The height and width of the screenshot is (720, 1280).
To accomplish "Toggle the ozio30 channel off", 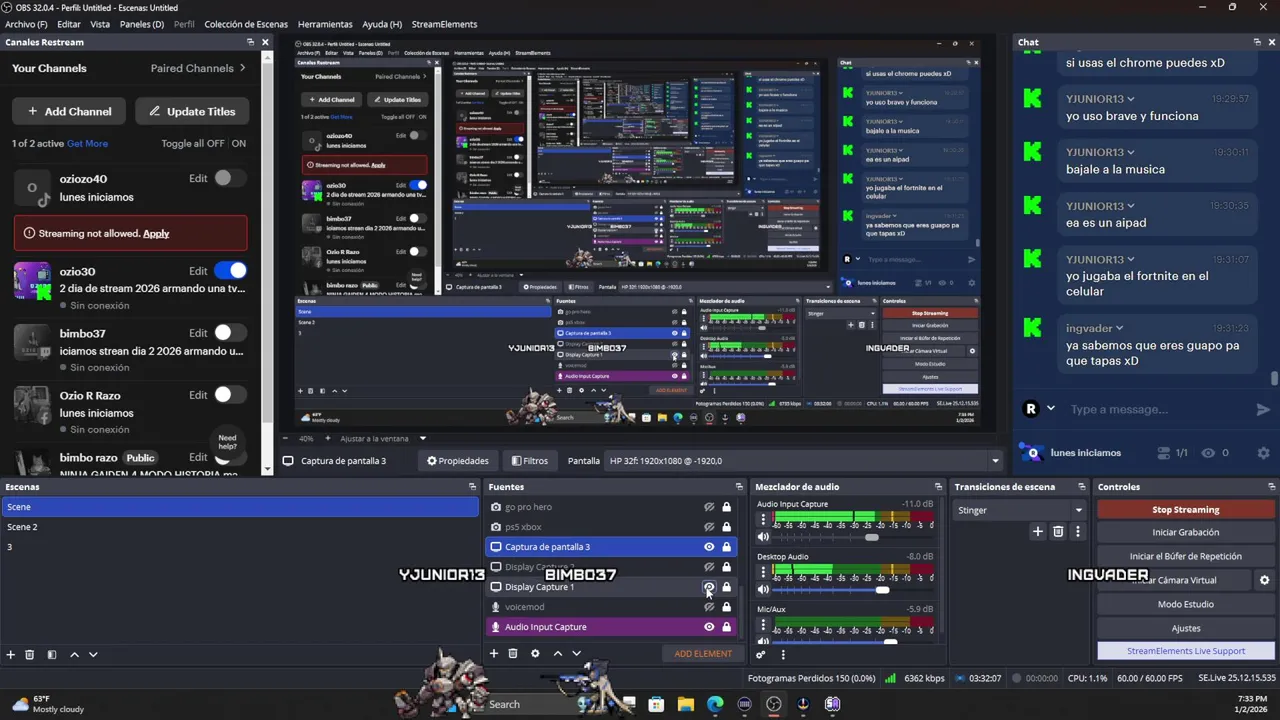I will click(x=230, y=271).
